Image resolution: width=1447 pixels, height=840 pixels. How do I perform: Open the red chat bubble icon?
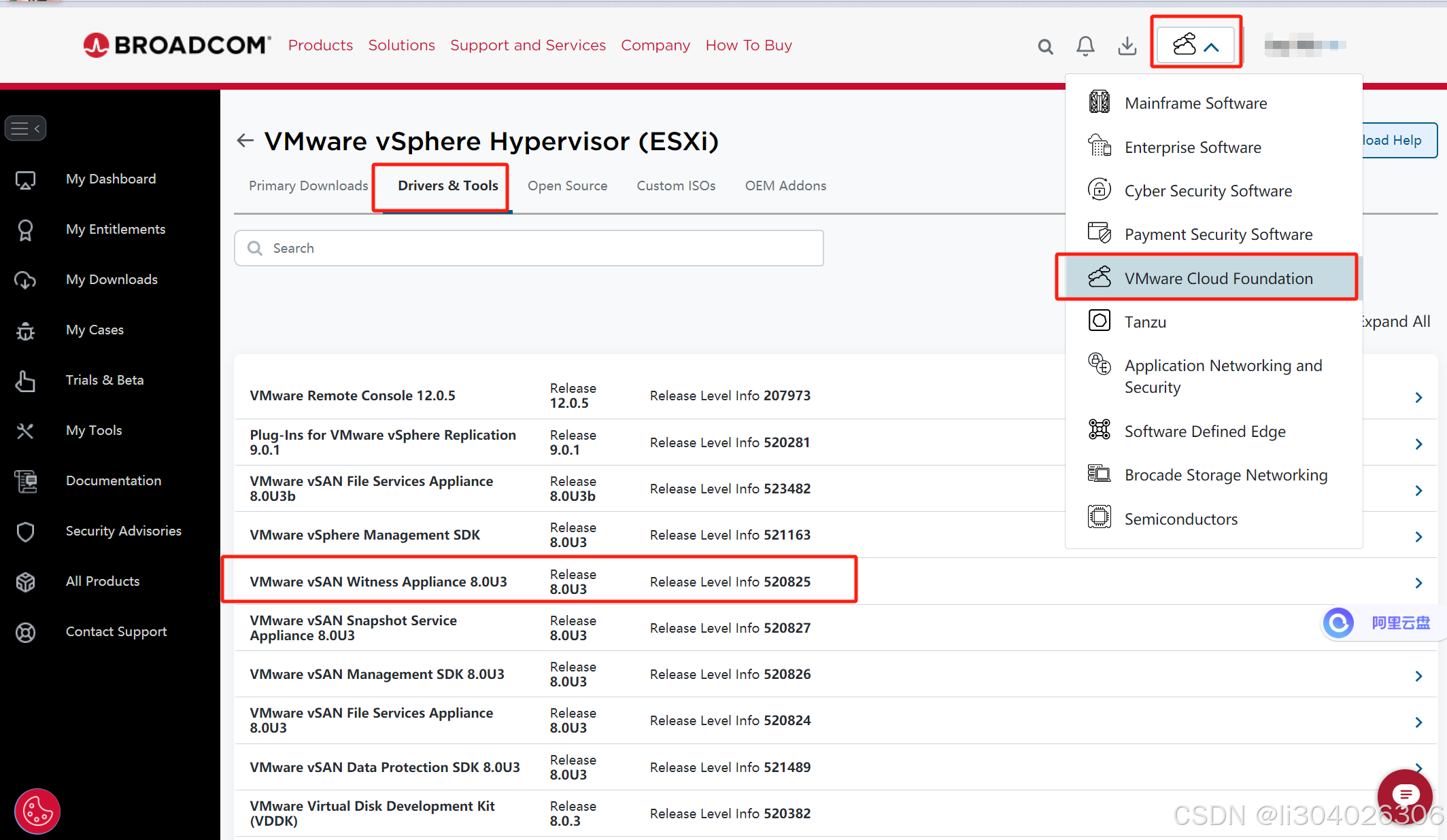1405,794
